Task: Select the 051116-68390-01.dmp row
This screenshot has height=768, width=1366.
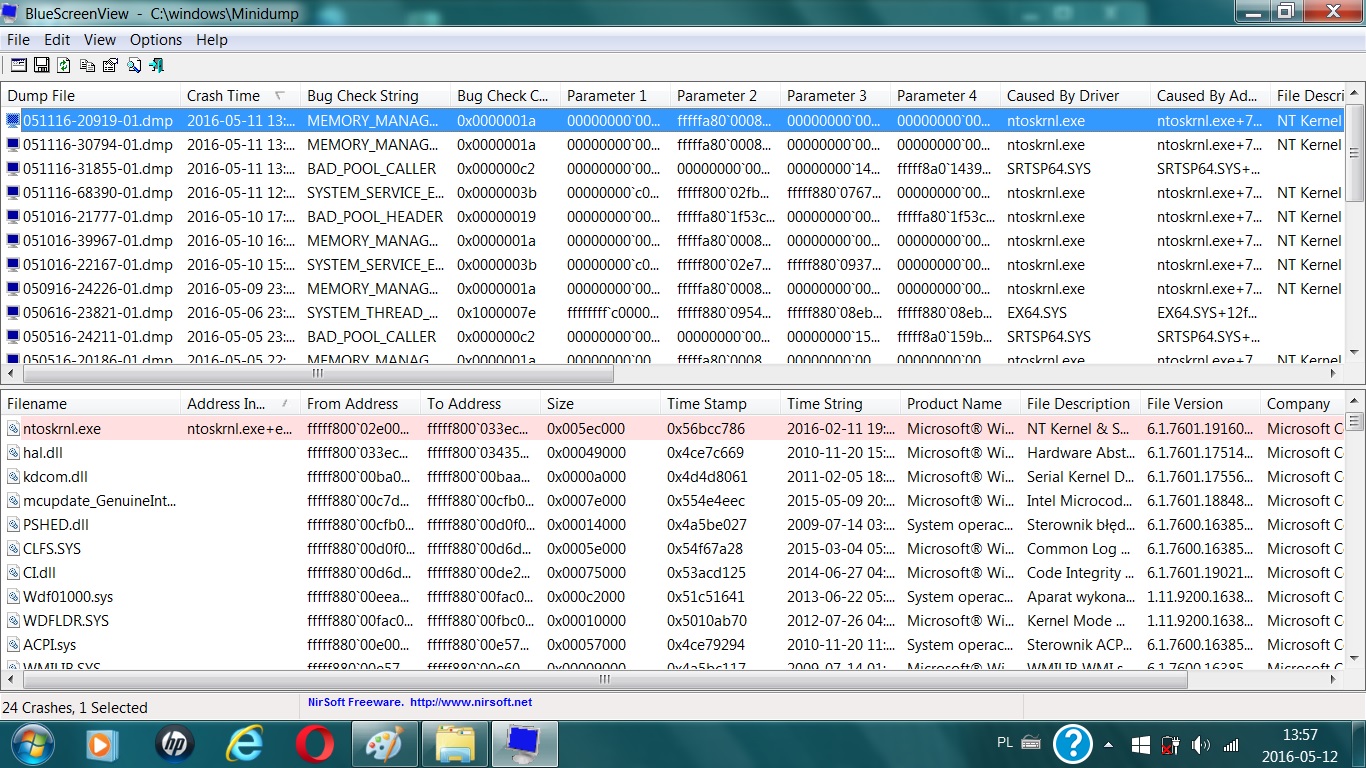Action: tap(673, 193)
